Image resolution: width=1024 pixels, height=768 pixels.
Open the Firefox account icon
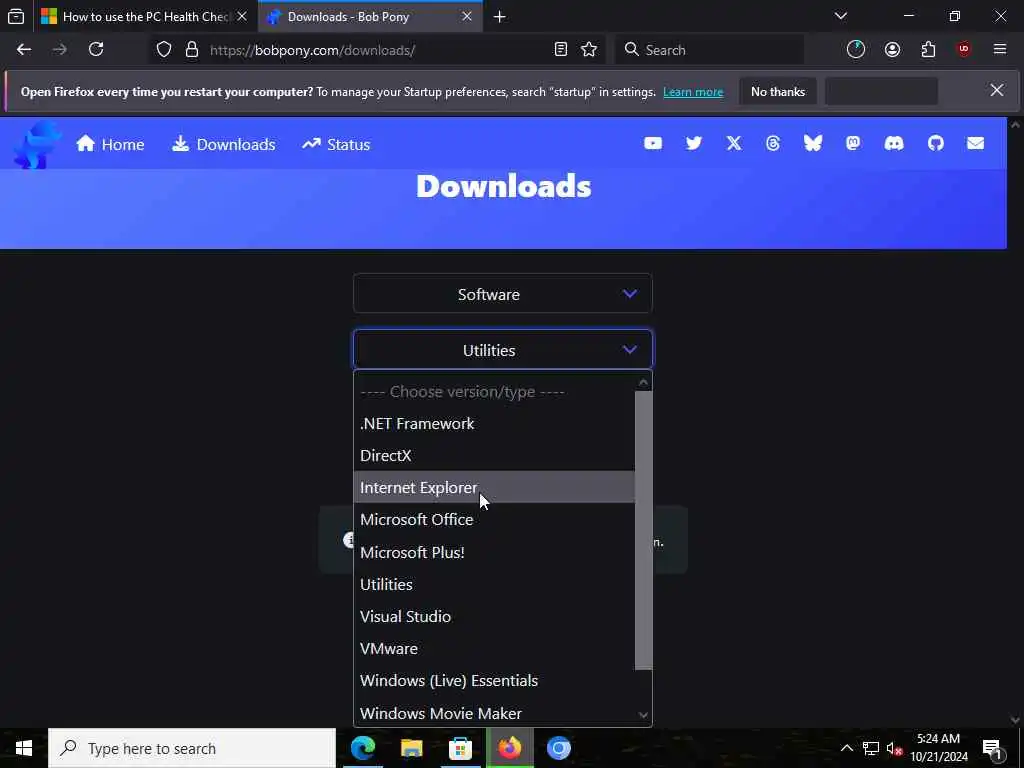pyautogui.click(x=892, y=50)
